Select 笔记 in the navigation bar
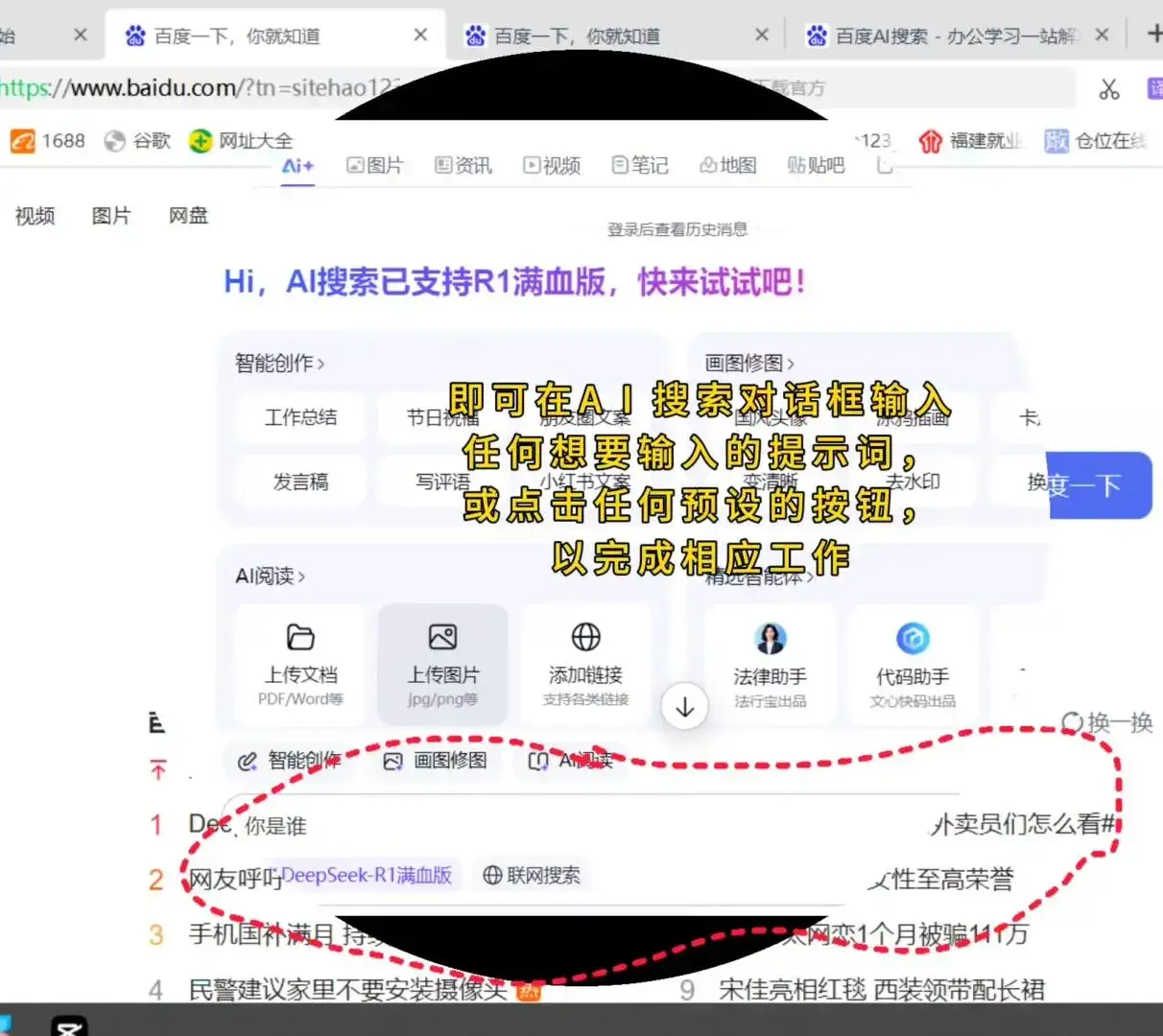 pyautogui.click(x=639, y=165)
